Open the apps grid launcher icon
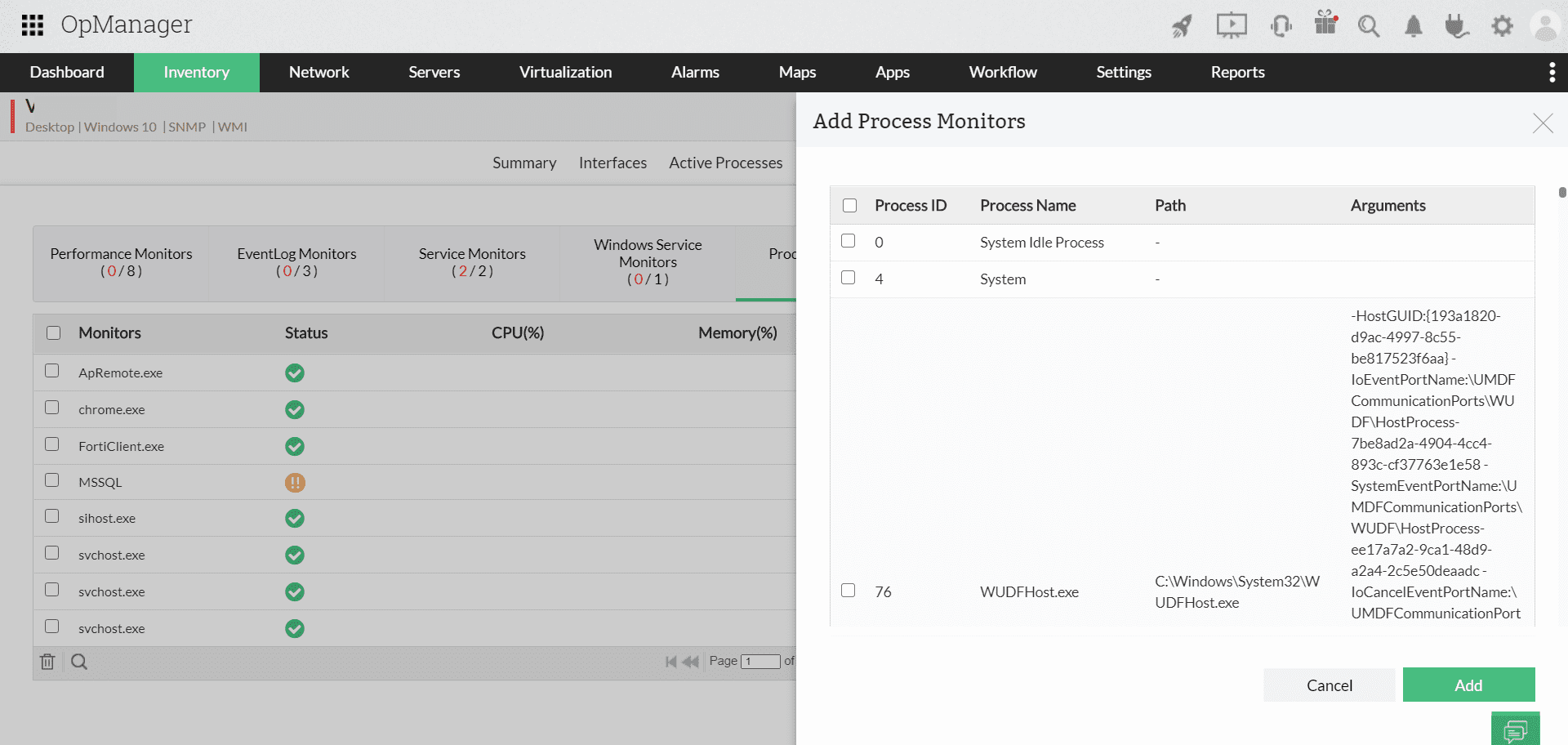This screenshot has height=745, width=1568. tap(33, 25)
